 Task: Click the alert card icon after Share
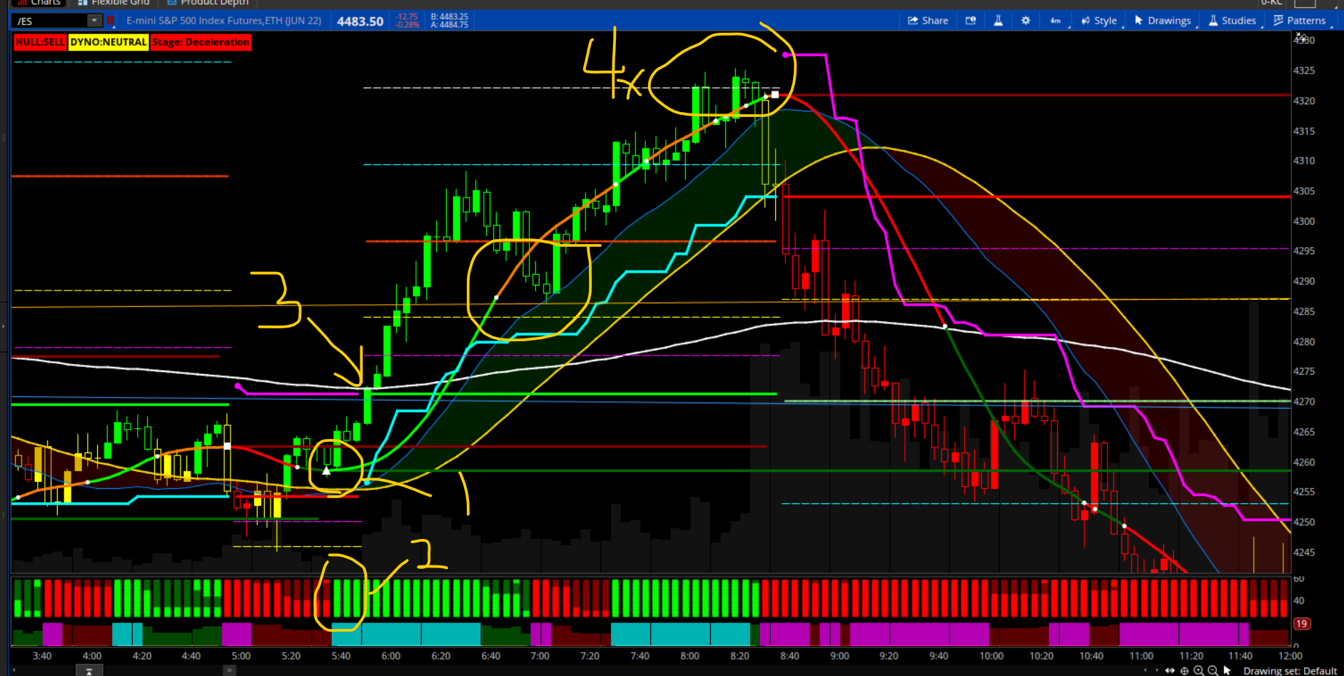click(x=970, y=20)
